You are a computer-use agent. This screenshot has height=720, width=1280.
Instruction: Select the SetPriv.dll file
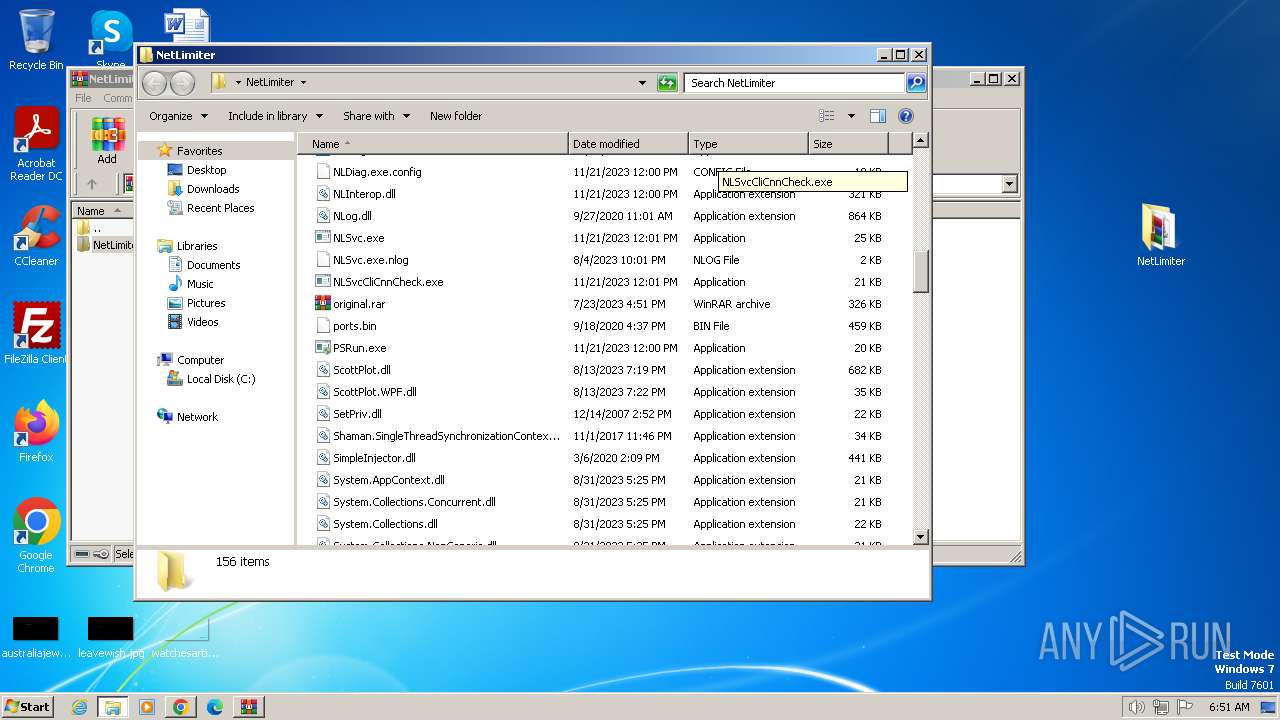(357, 414)
